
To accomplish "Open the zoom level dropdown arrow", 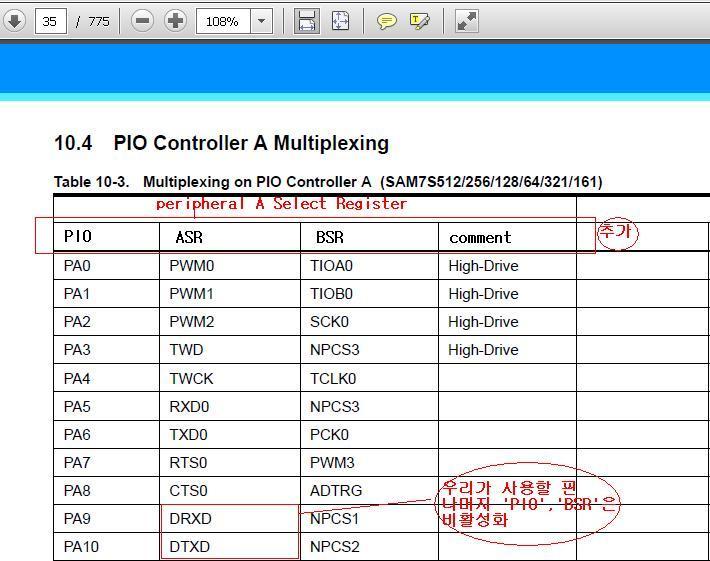I will [x=261, y=21].
